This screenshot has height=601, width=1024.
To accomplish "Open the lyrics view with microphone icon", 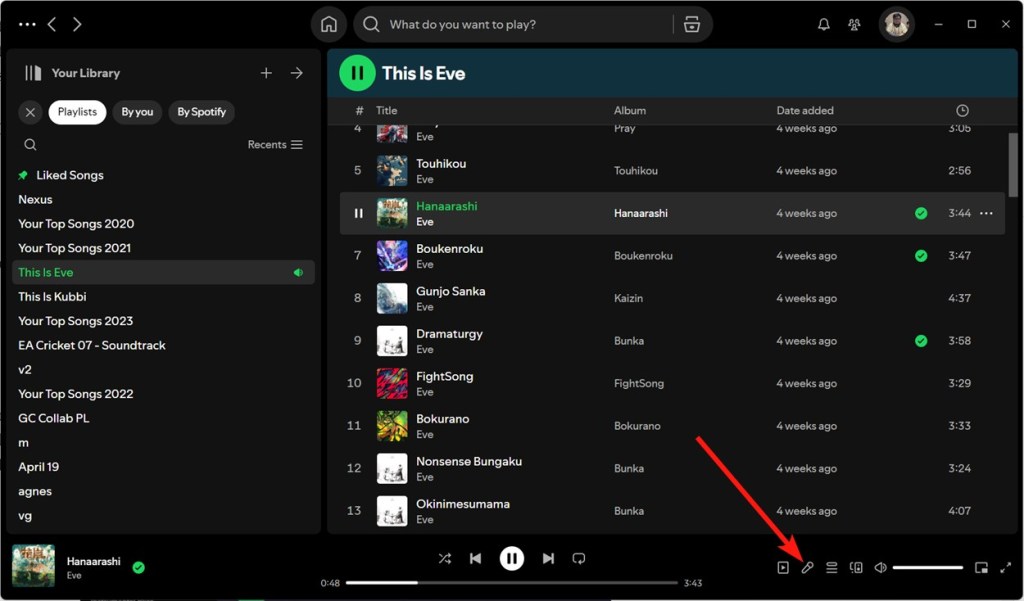I will click(807, 567).
